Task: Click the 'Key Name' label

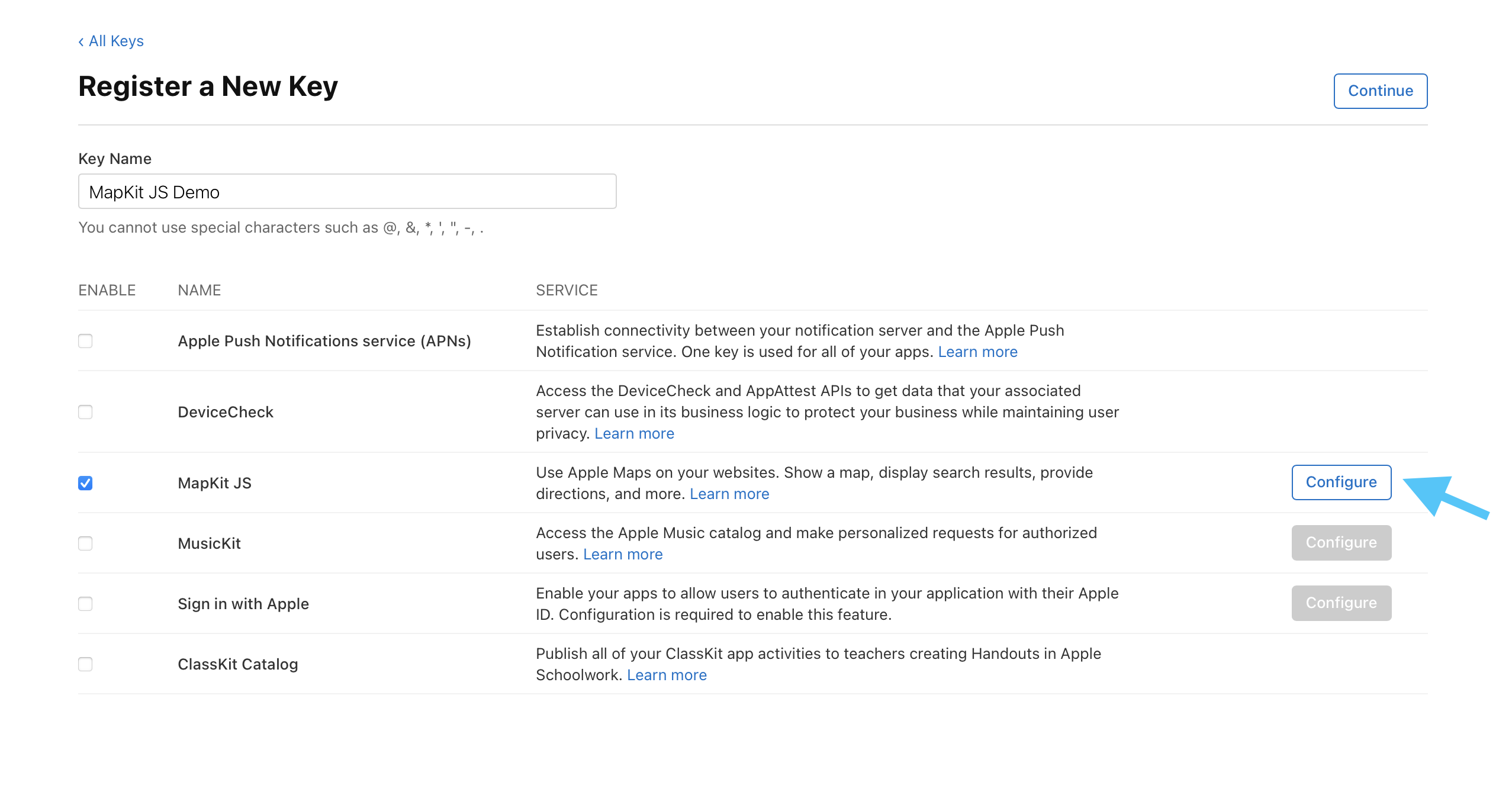Action: pos(115,159)
